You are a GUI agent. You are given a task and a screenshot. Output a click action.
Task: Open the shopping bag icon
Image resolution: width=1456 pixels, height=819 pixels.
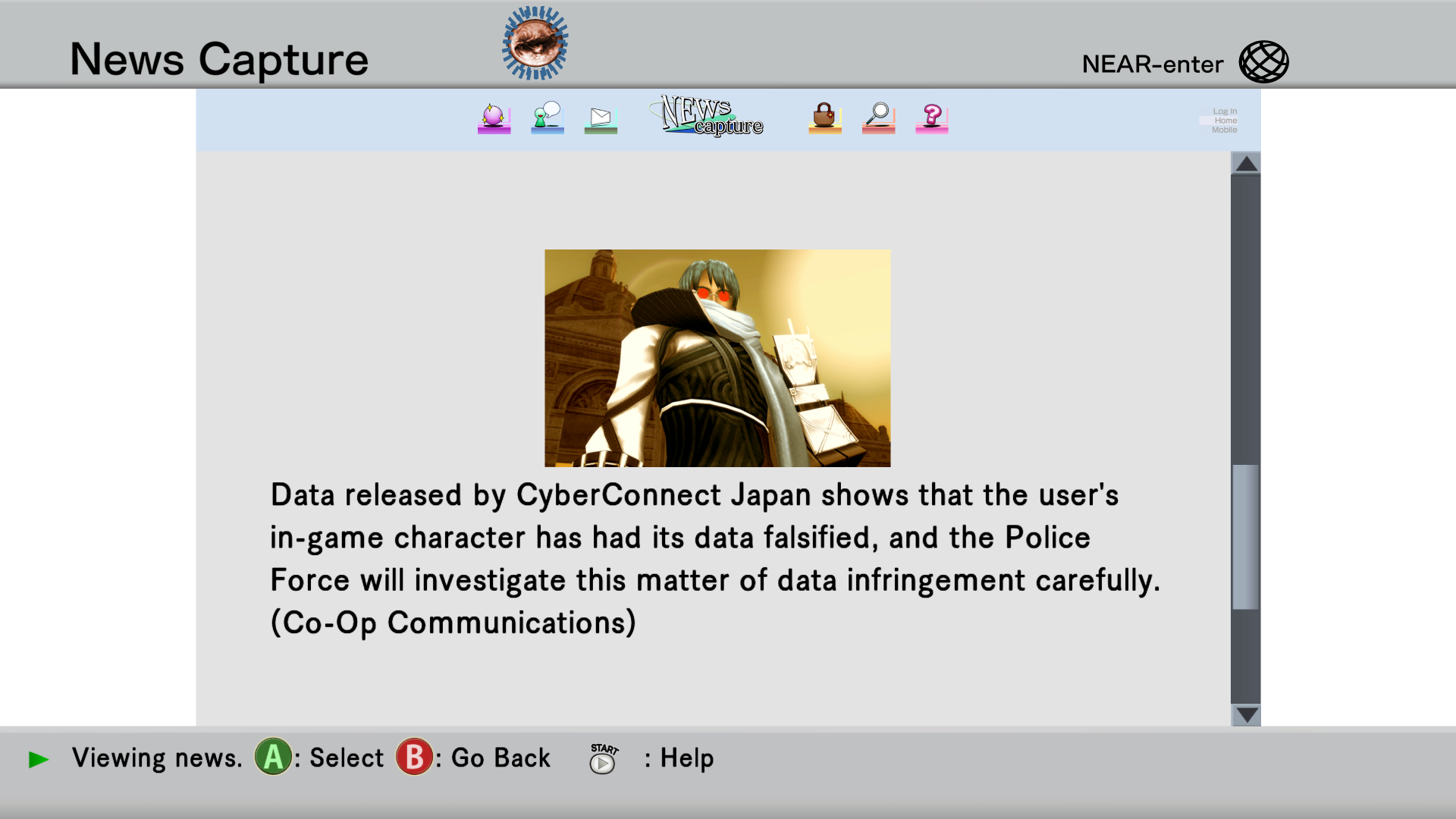[825, 118]
